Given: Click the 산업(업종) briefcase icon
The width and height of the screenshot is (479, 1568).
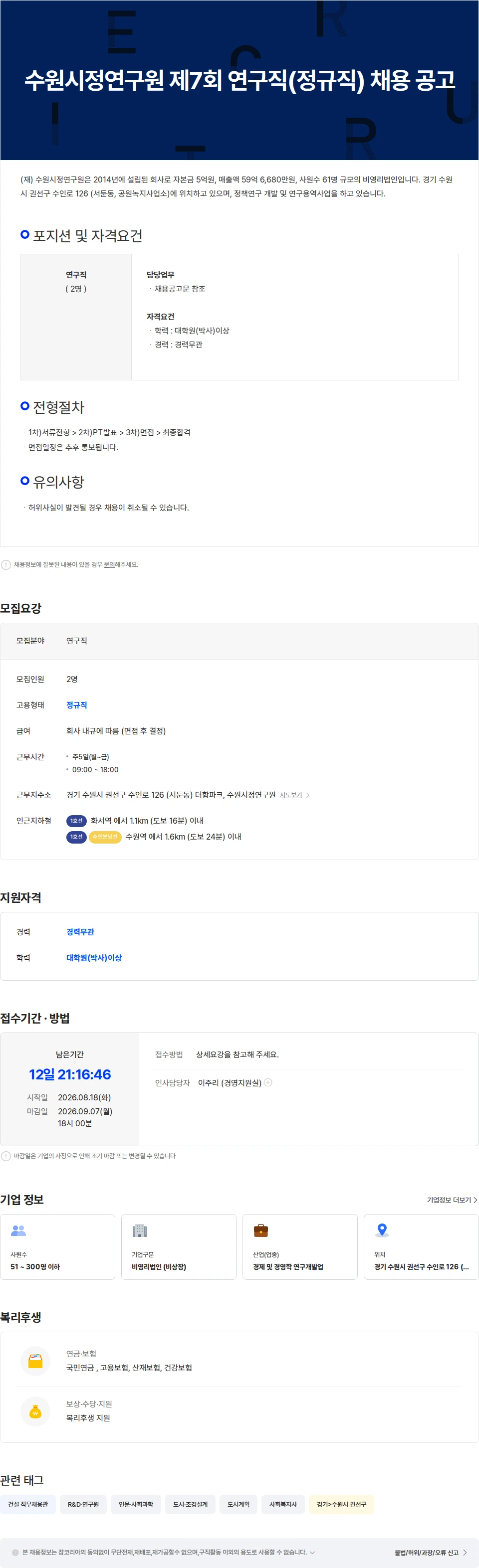Looking at the screenshot, I should click(261, 1230).
